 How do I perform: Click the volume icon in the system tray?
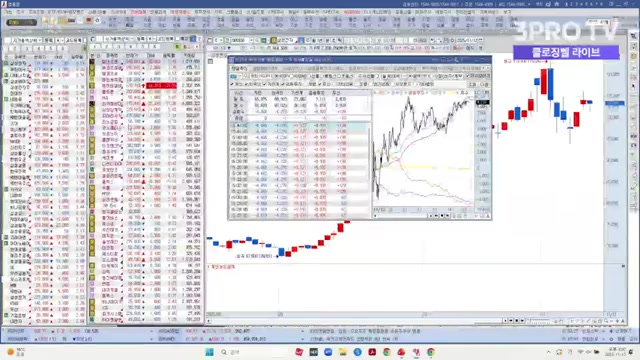point(589,352)
